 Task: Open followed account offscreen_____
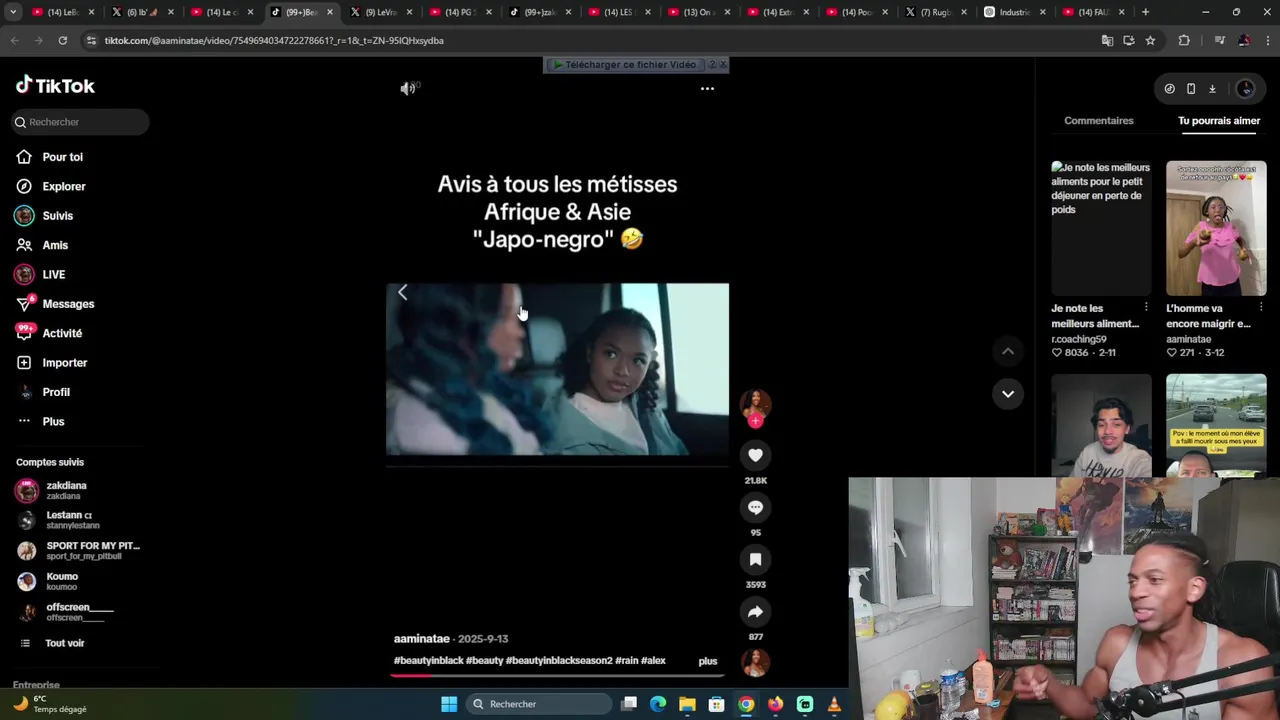(x=79, y=612)
